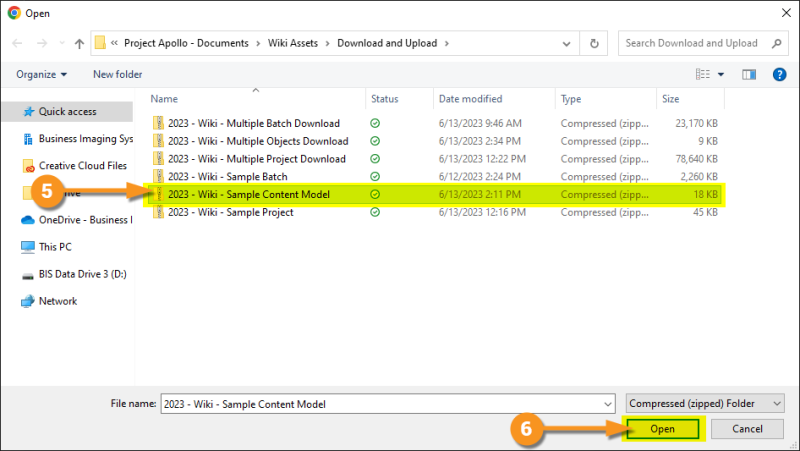Image resolution: width=800 pixels, height=451 pixels.
Task: Select Network in the sidebar
Action: click(58, 301)
